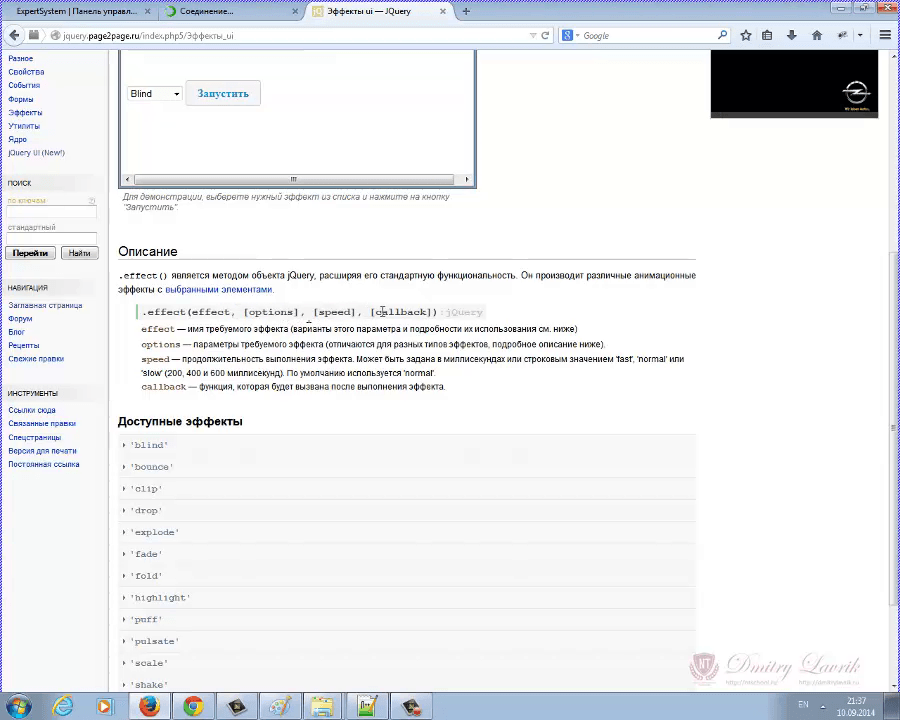The width and height of the screenshot is (900, 720).
Task: Close the Эффекты ui — JQuery tab
Action: point(443,11)
